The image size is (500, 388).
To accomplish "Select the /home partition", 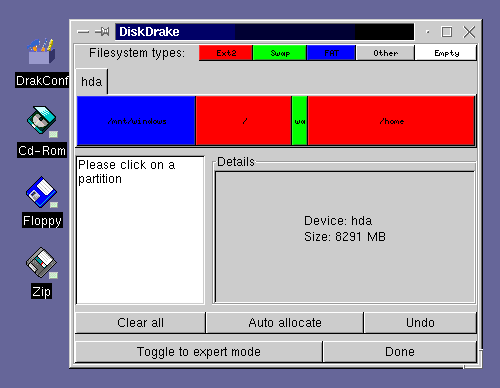I will tap(391, 121).
